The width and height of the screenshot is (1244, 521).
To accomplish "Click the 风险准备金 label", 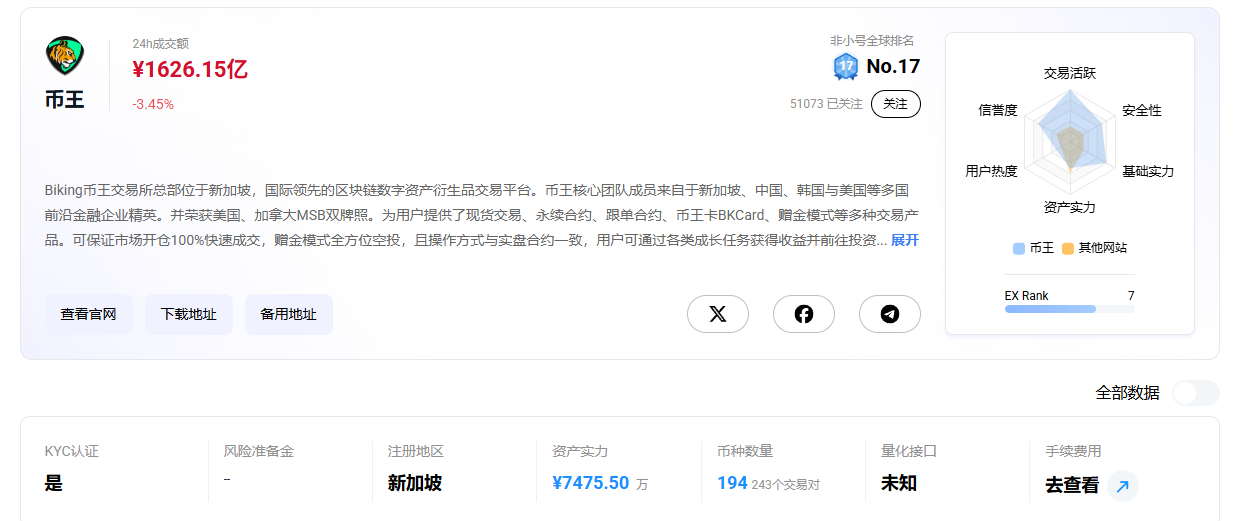I will 259,451.
